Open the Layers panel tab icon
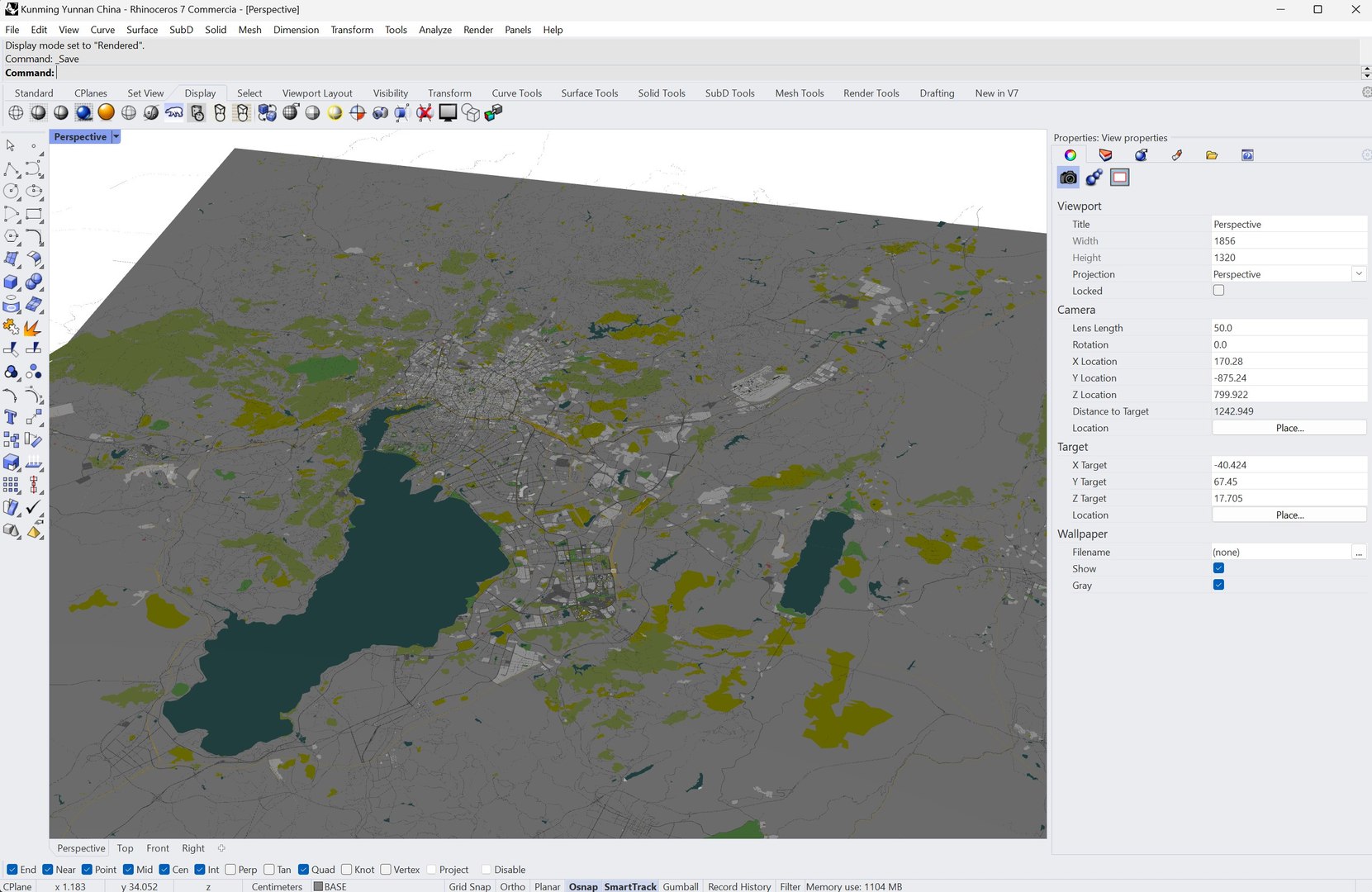Viewport: 1372px width, 892px height. (1105, 155)
